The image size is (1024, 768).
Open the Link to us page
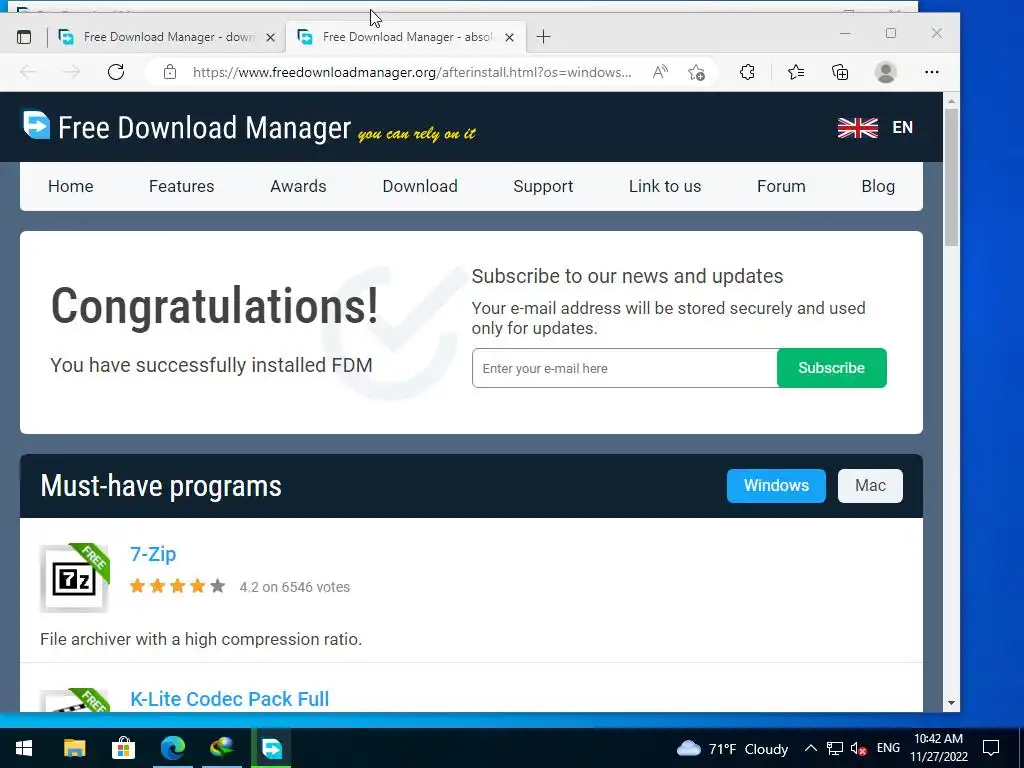point(665,186)
